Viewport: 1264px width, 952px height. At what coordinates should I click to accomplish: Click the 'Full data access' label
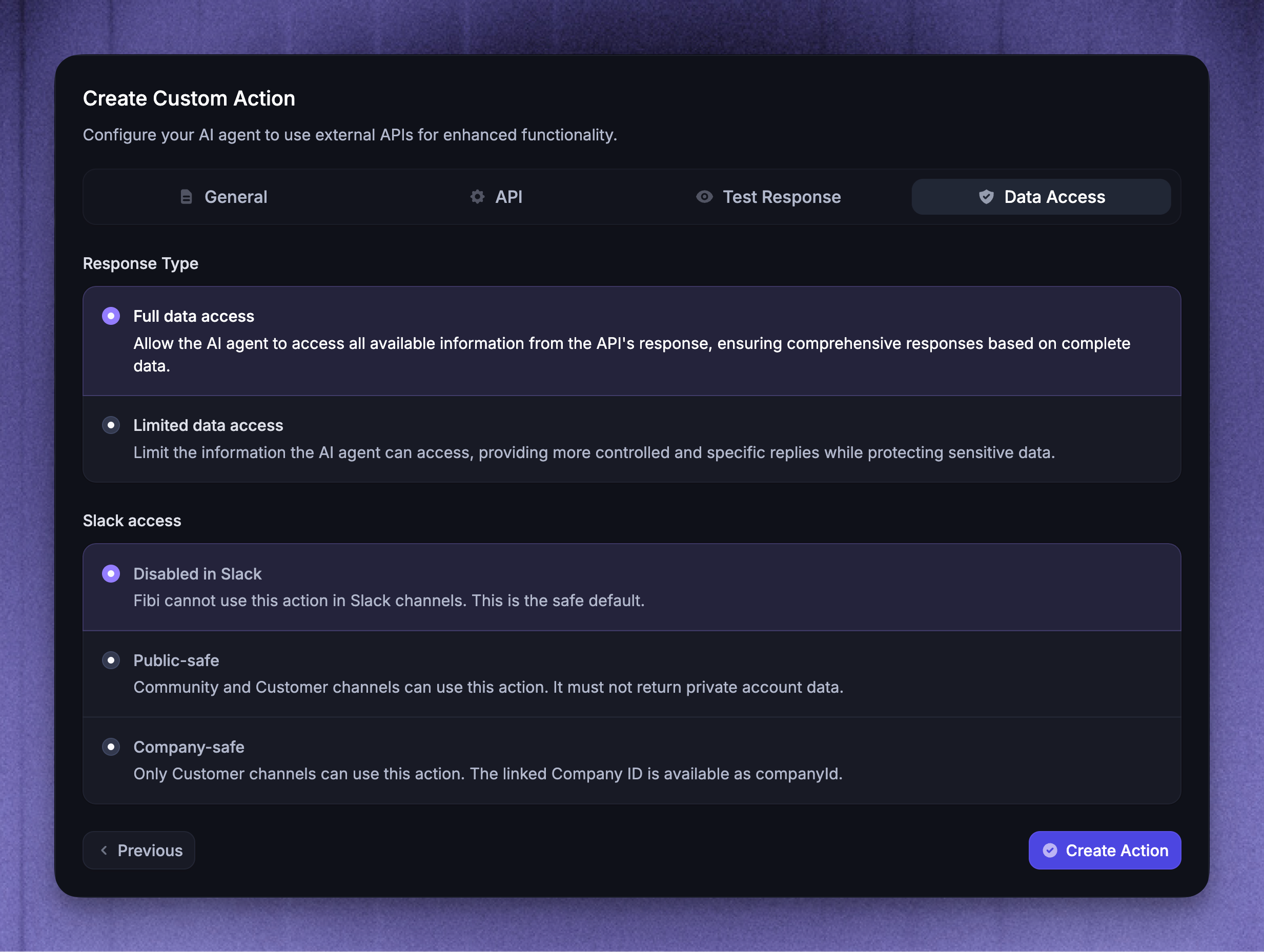pyautogui.click(x=194, y=316)
